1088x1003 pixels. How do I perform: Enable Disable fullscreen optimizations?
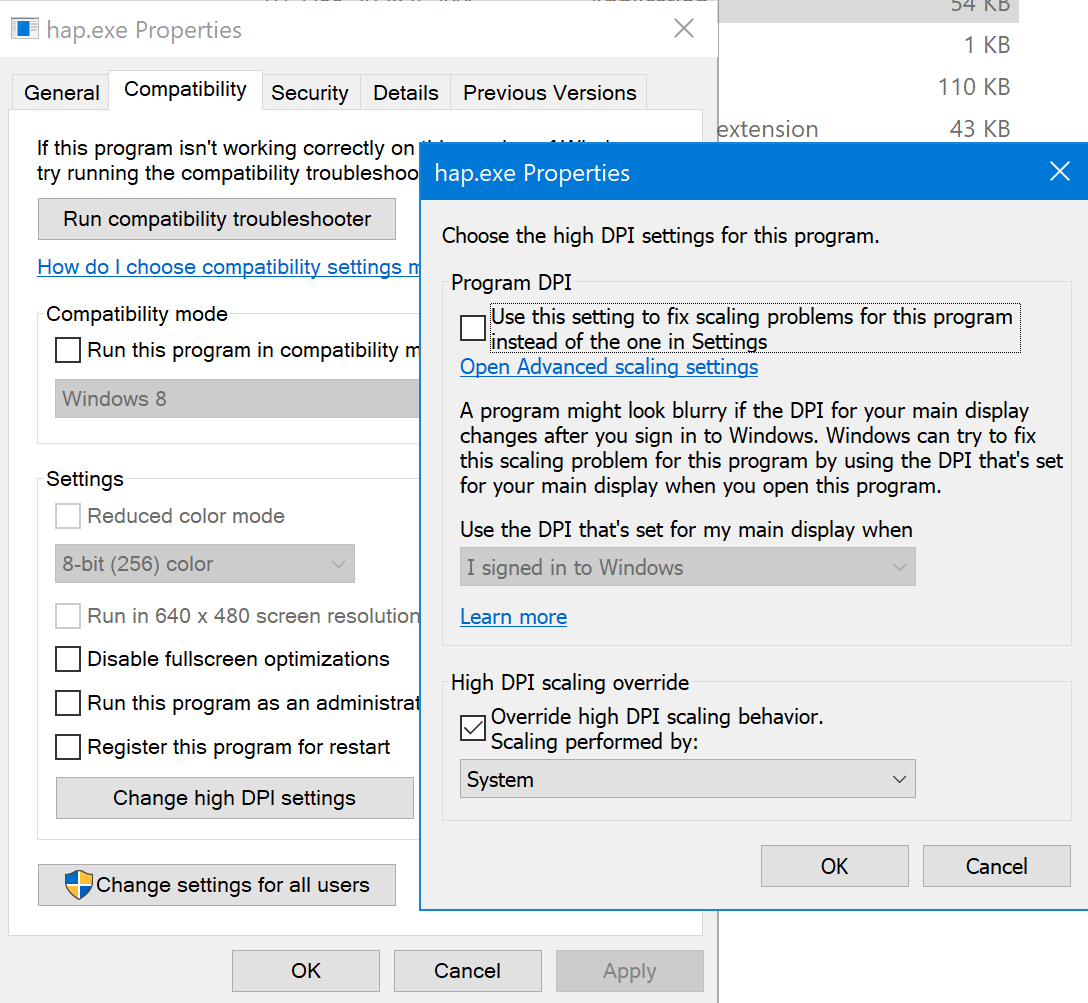(x=67, y=659)
